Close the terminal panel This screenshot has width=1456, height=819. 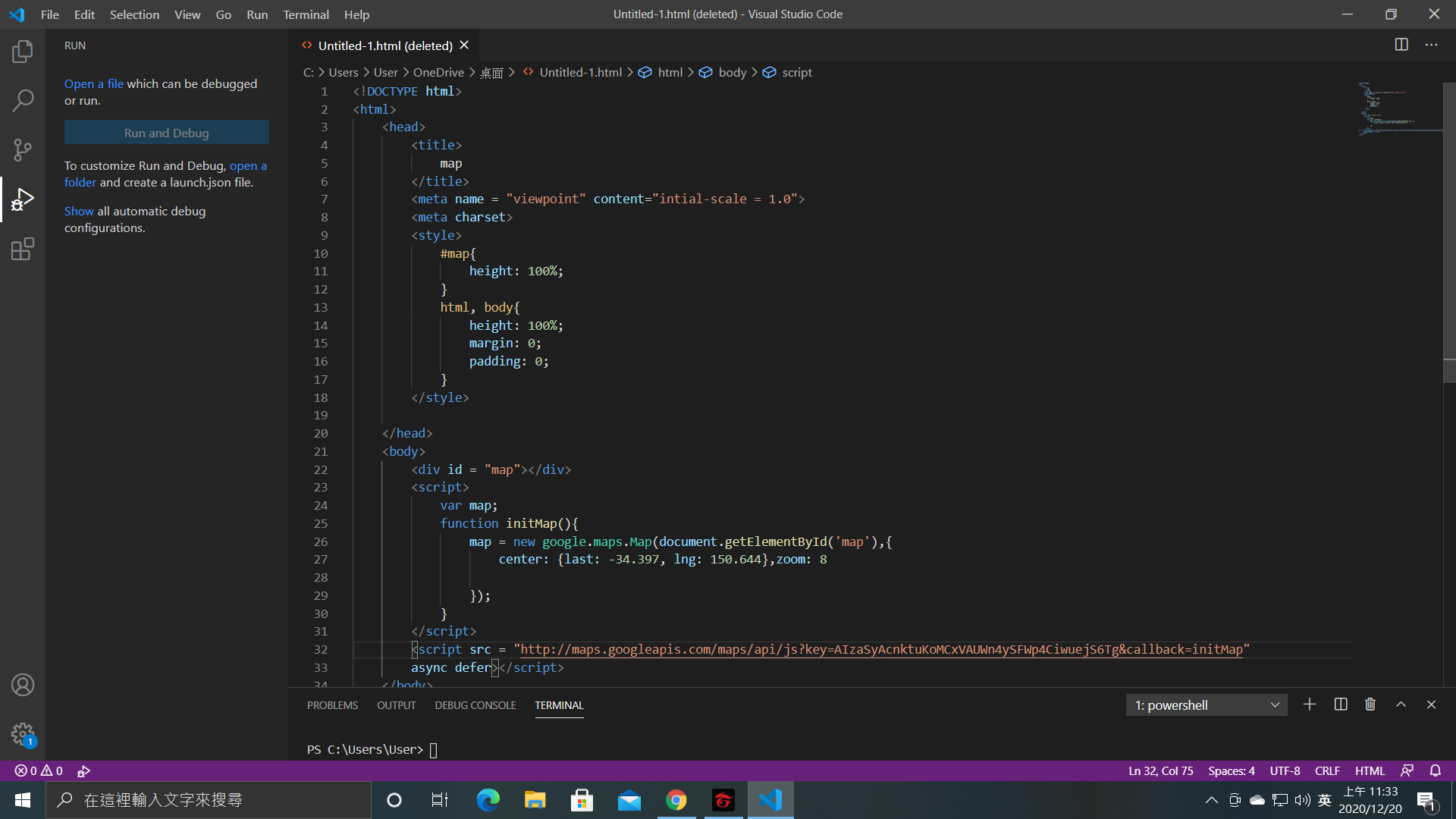[1431, 704]
